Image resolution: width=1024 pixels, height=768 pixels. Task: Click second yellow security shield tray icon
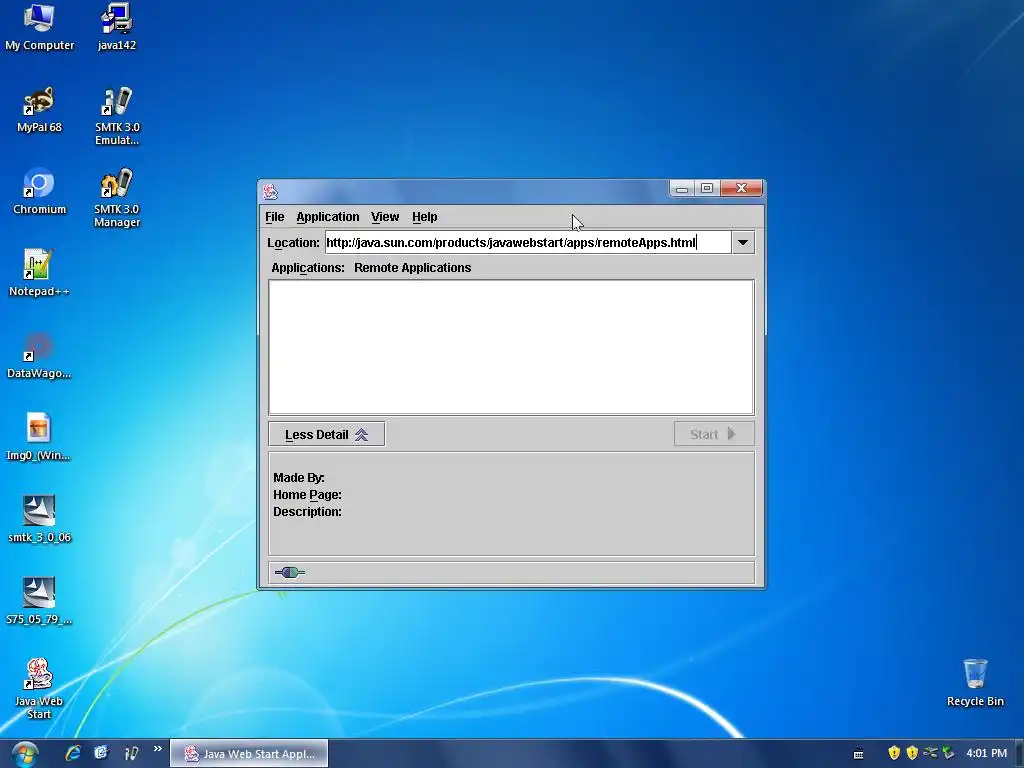[x=912, y=753]
